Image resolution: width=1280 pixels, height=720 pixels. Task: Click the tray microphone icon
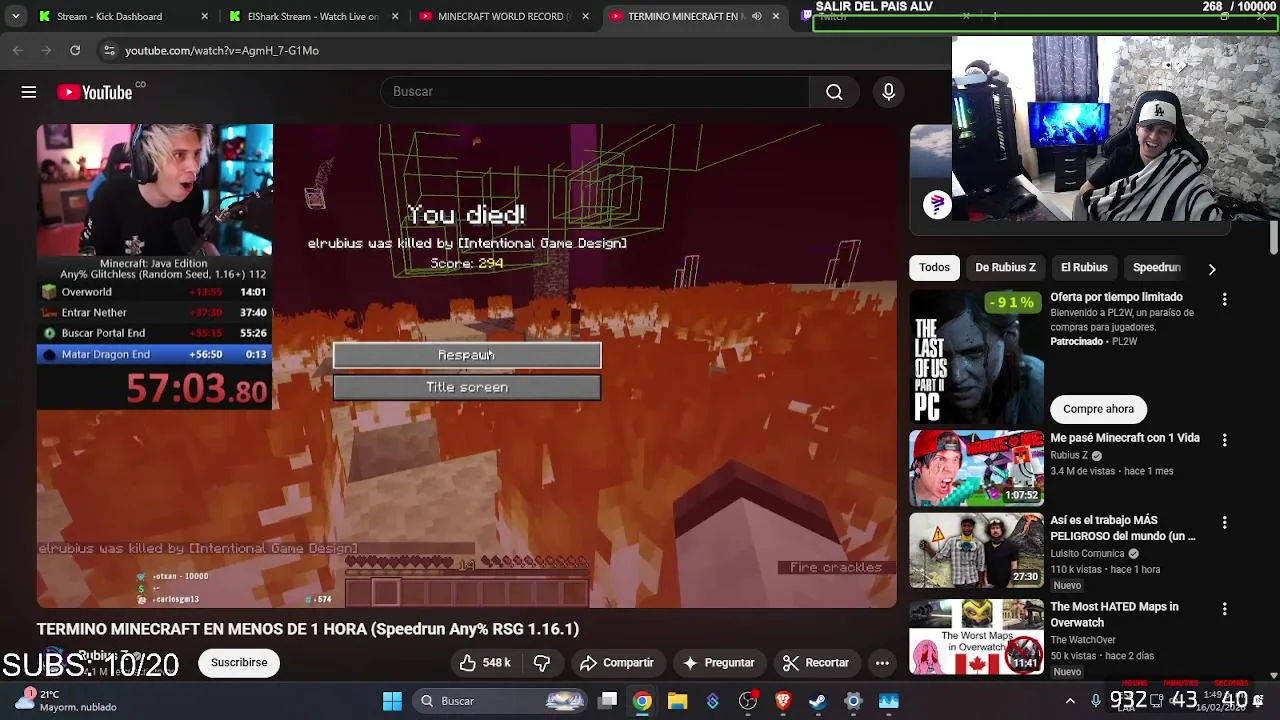click(x=1096, y=701)
